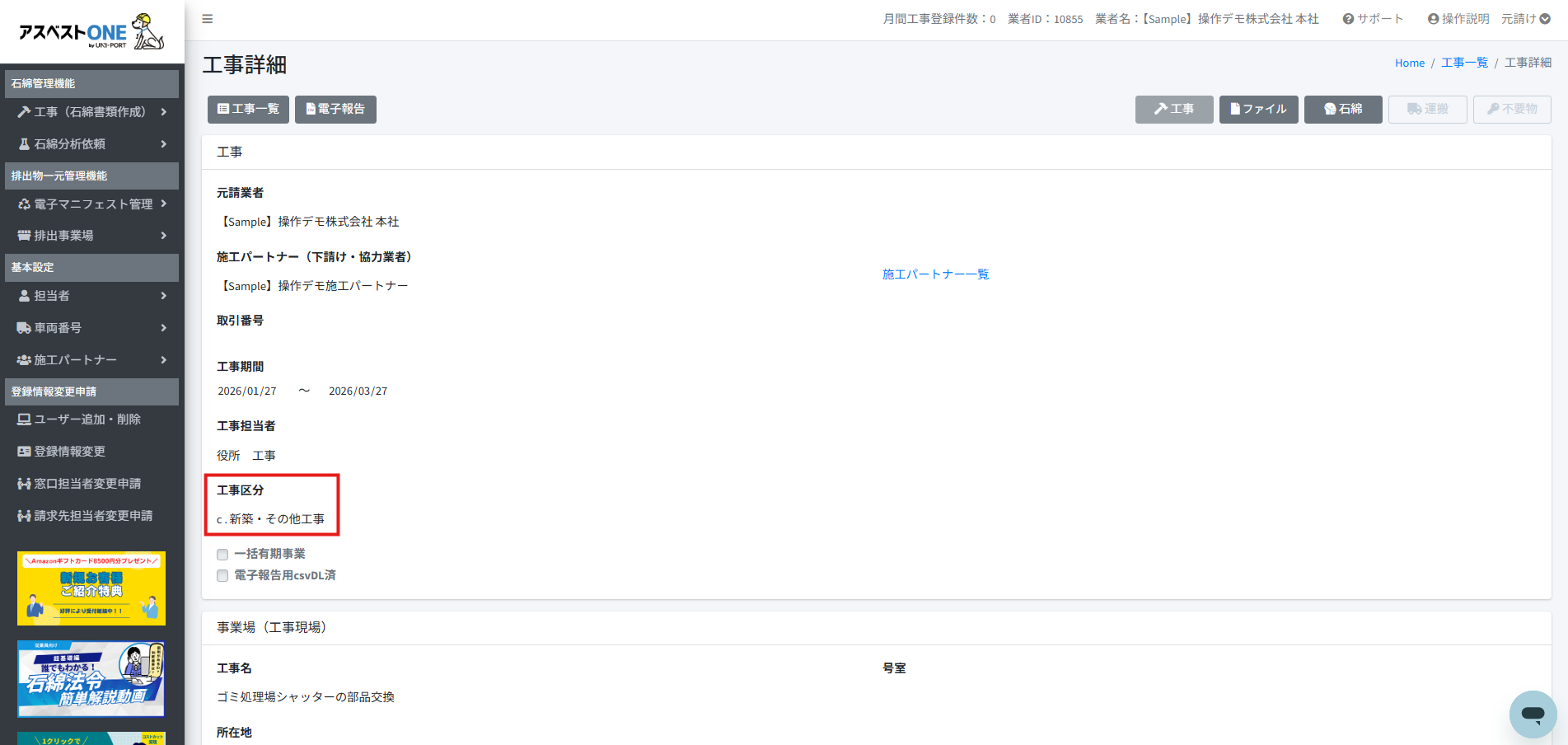Click the ファイル button with file icon
This screenshot has height=745, width=1568.
1258,109
